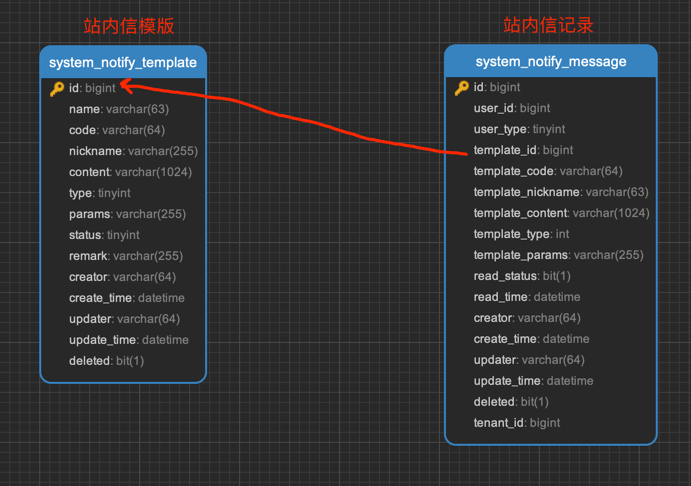Select the remark column row

pyautogui.click(x=125, y=256)
